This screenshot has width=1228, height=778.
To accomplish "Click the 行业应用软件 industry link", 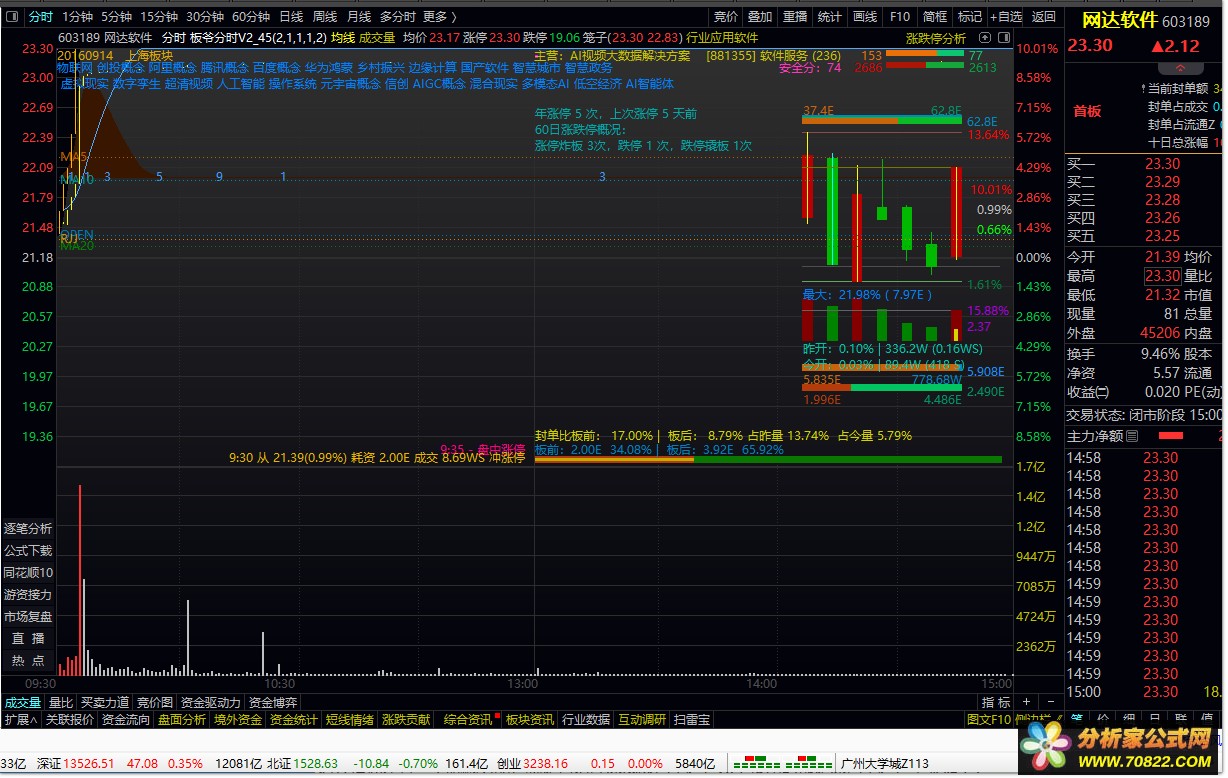I will coord(722,37).
